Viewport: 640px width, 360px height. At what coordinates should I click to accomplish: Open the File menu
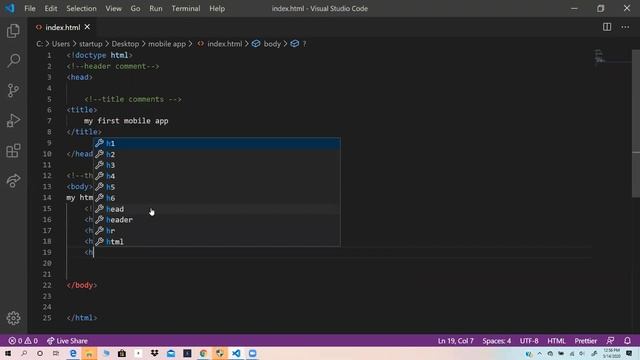coord(30,8)
